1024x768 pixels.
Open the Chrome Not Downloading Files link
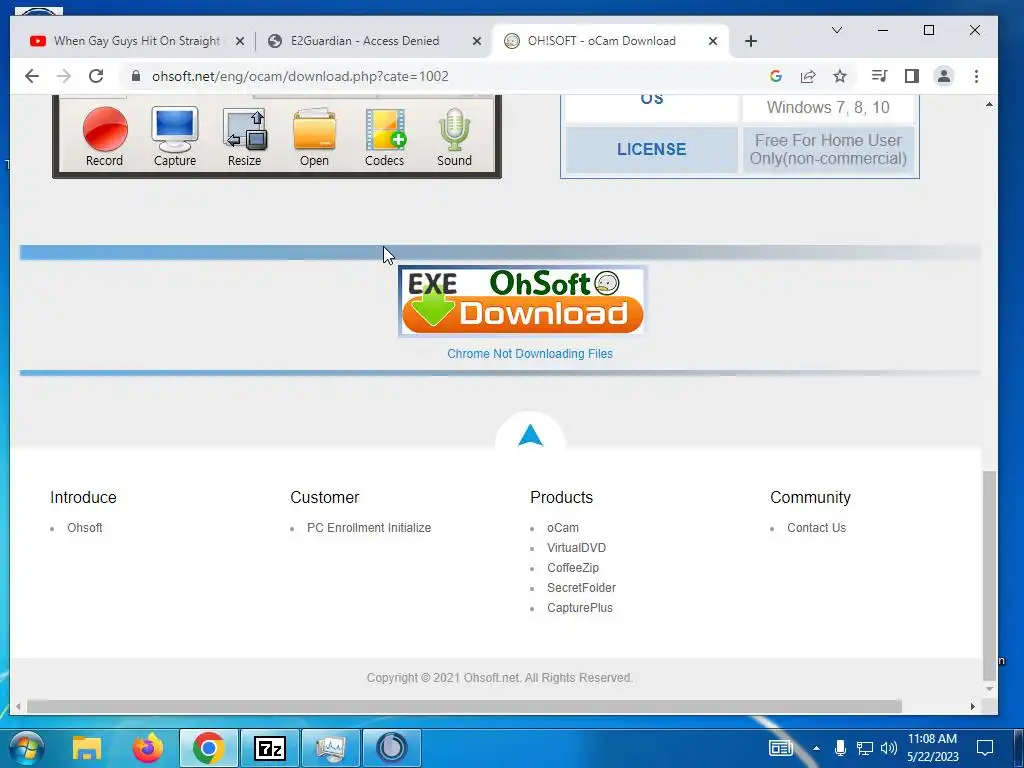[x=530, y=354]
